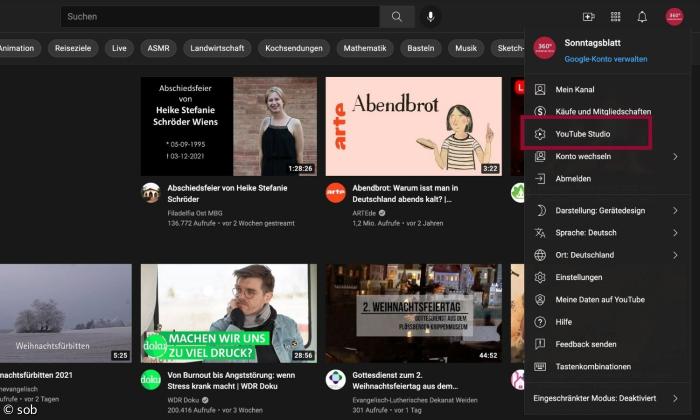This screenshot has height=420, width=700.
Task: Choose Abmelden to sign out
Action: point(607,179)
